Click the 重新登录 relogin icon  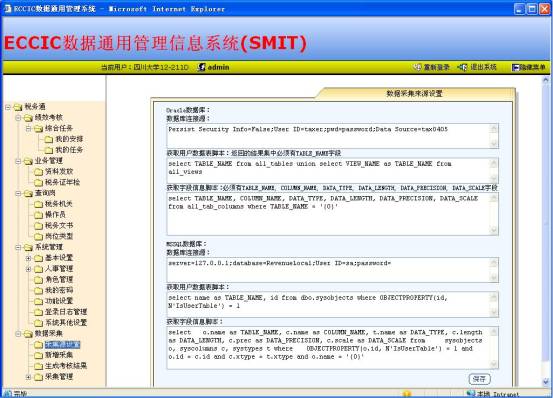click(x=417, y=67)
